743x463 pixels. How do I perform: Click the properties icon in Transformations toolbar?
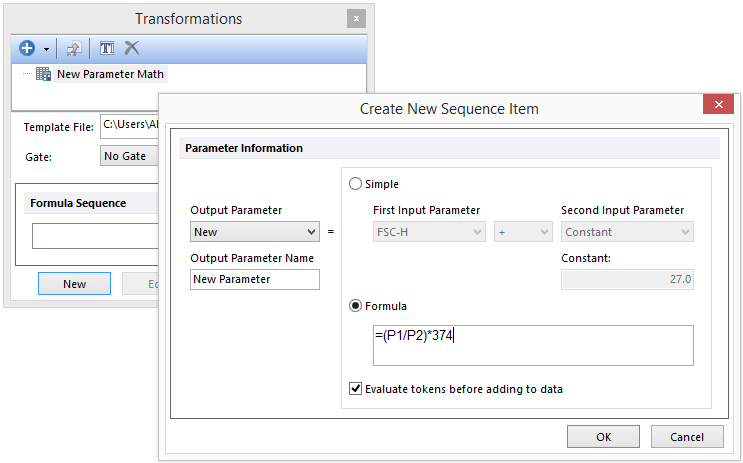tap(74, 48)
